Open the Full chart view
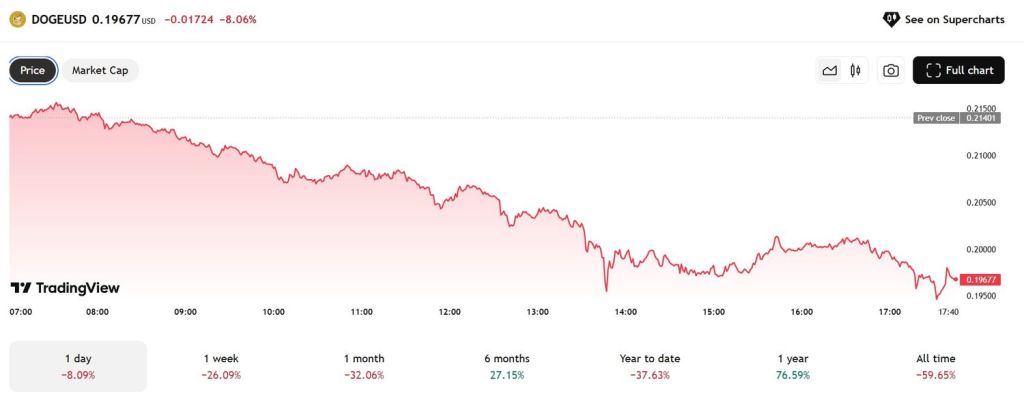This screenshot has width=1024, height=403. (958, 70)
